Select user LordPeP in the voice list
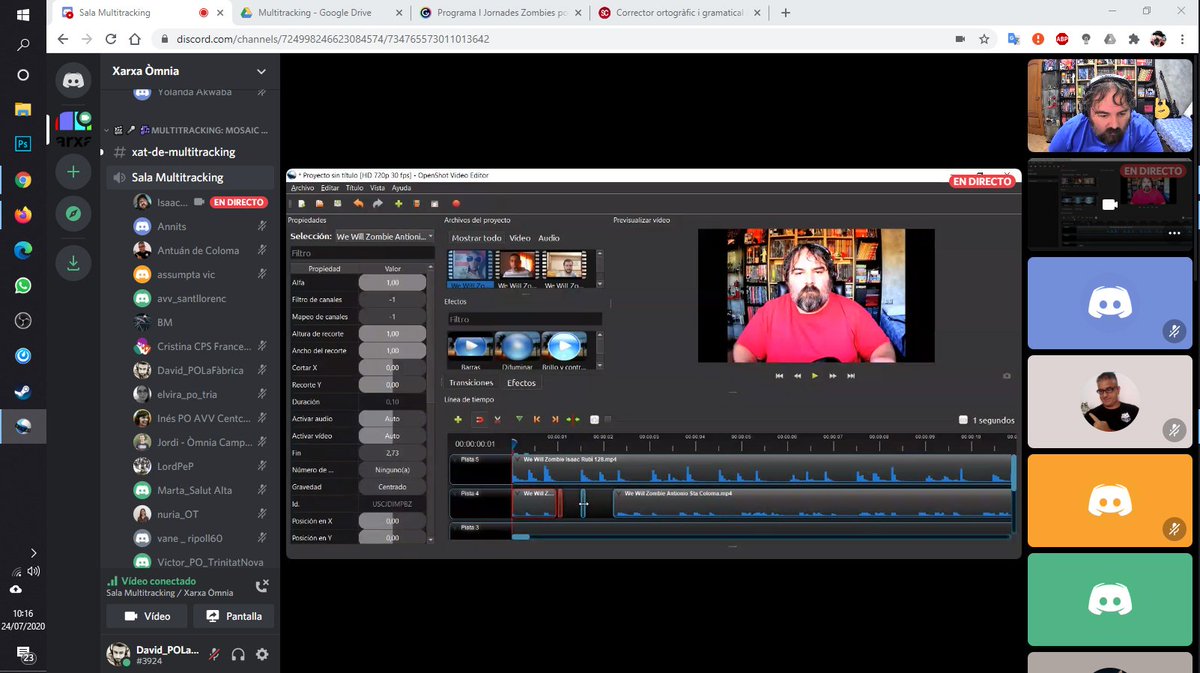1200x673 pixels. pos(175,466)
